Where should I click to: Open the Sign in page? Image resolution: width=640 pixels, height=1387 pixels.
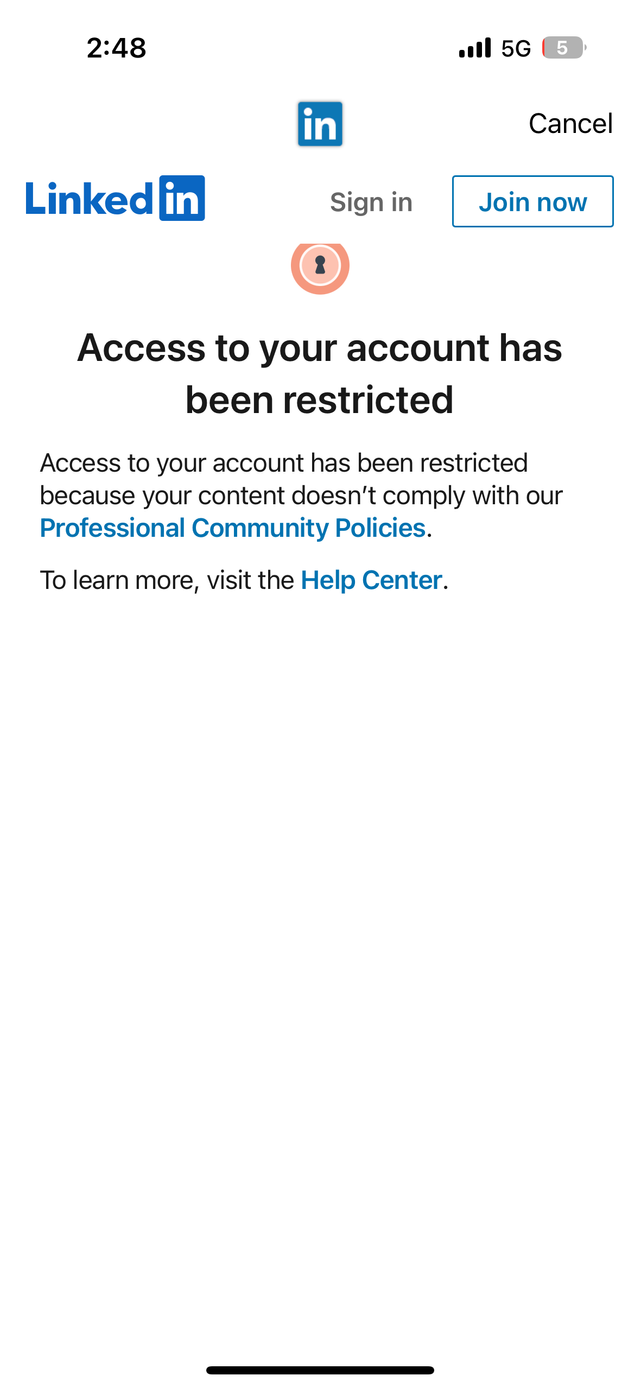tap(371, 202)
